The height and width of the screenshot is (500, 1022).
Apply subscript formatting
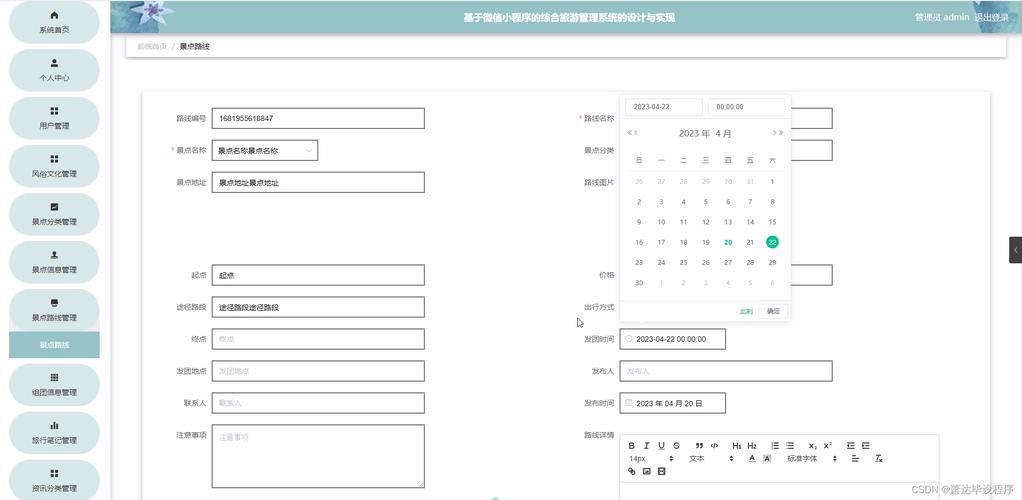click(812, 446)
